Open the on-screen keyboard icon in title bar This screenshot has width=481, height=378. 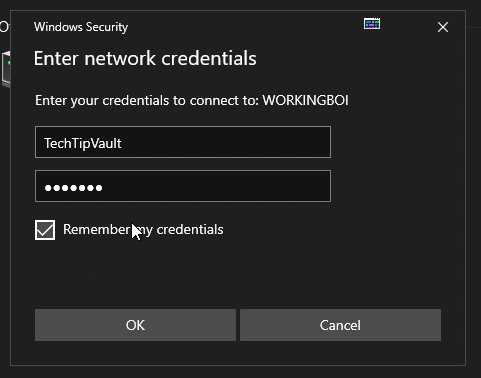[x=372, y=24]
